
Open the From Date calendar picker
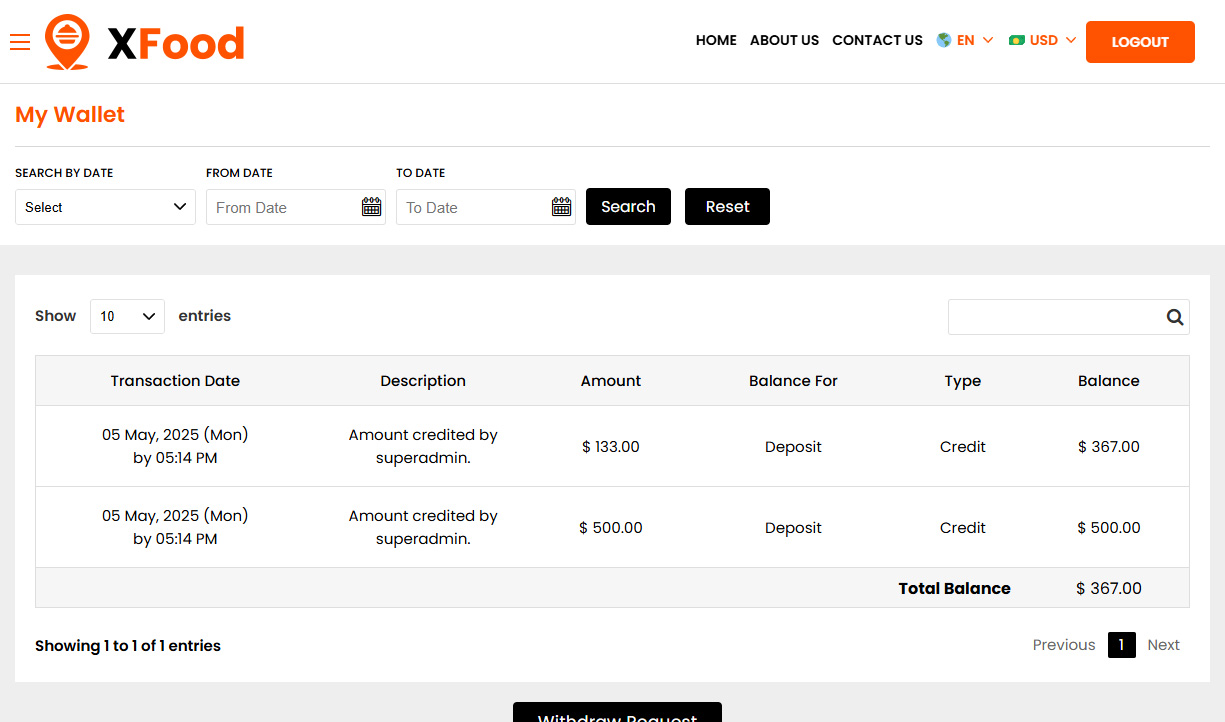tap(371, 206)
